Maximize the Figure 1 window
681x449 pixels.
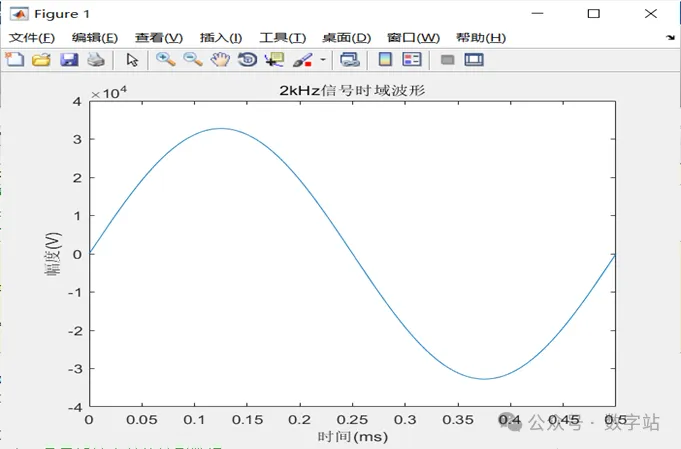click(594, 13)
